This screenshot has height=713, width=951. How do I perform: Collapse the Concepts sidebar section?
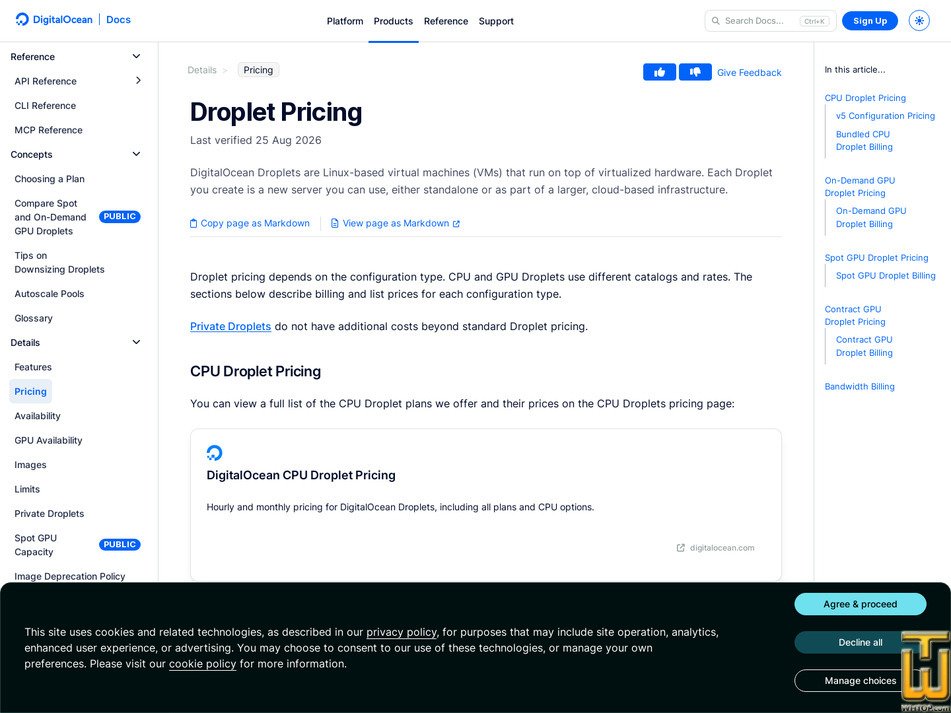tap(136, 154)
